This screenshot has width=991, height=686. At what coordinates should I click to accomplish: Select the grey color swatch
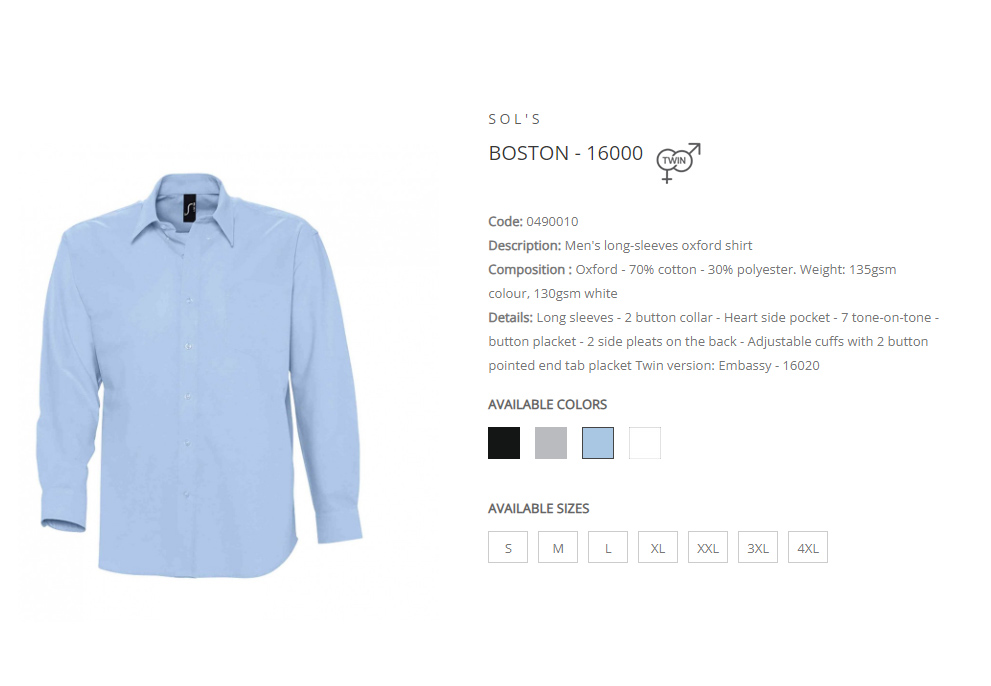click(x=550, y=443)
